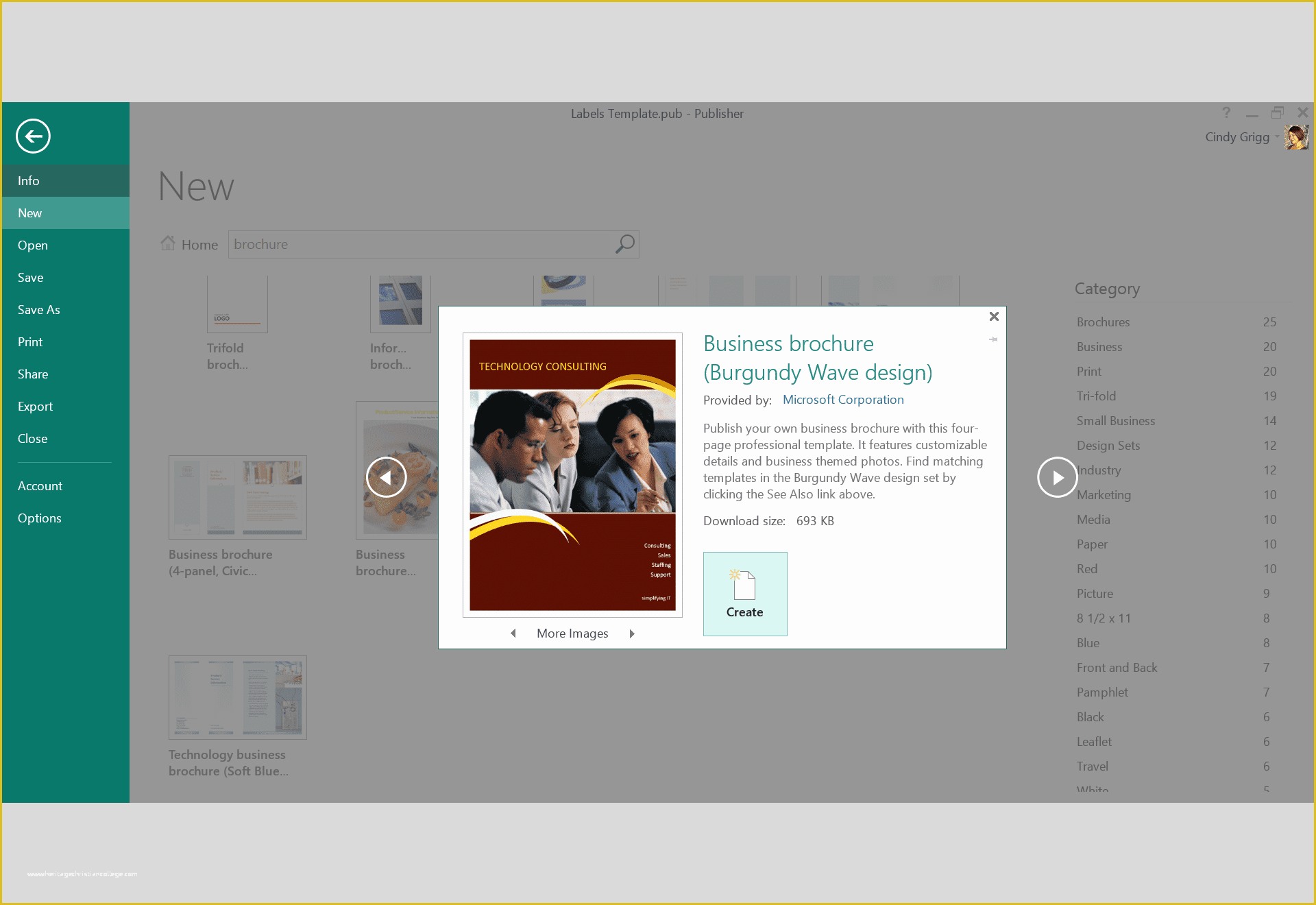
Task: Click the back arrow navigation icon
Action: click(33, 135)
